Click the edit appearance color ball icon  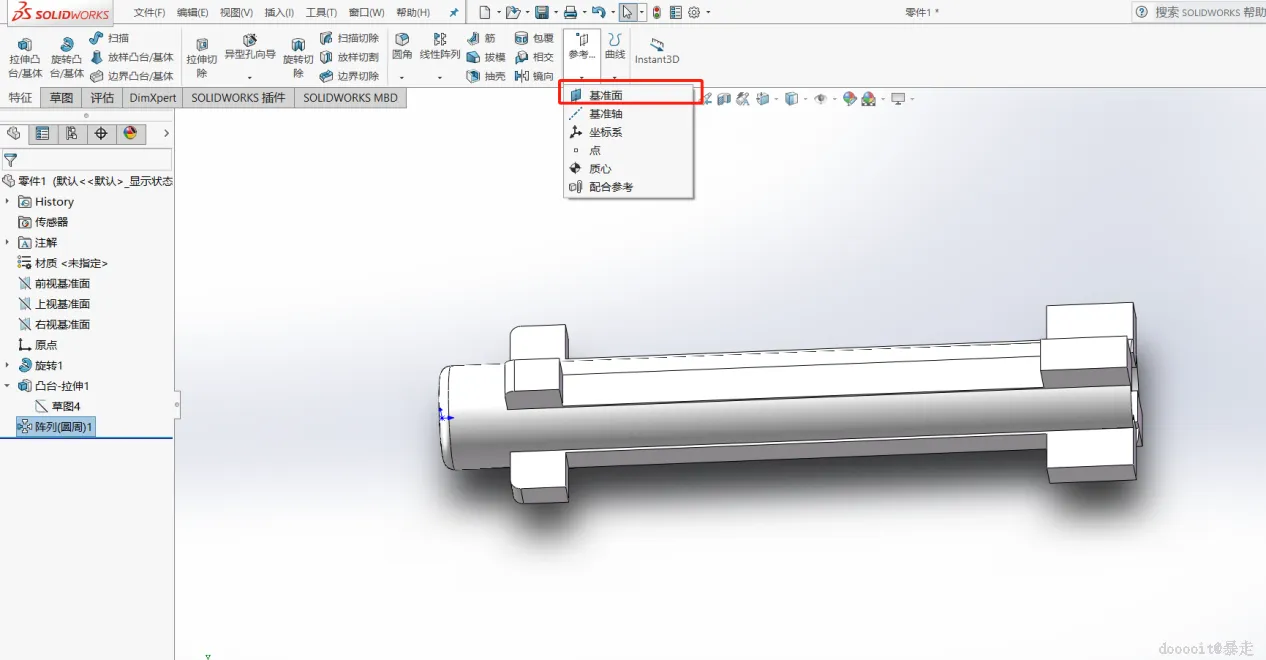(x=849, y=98)
